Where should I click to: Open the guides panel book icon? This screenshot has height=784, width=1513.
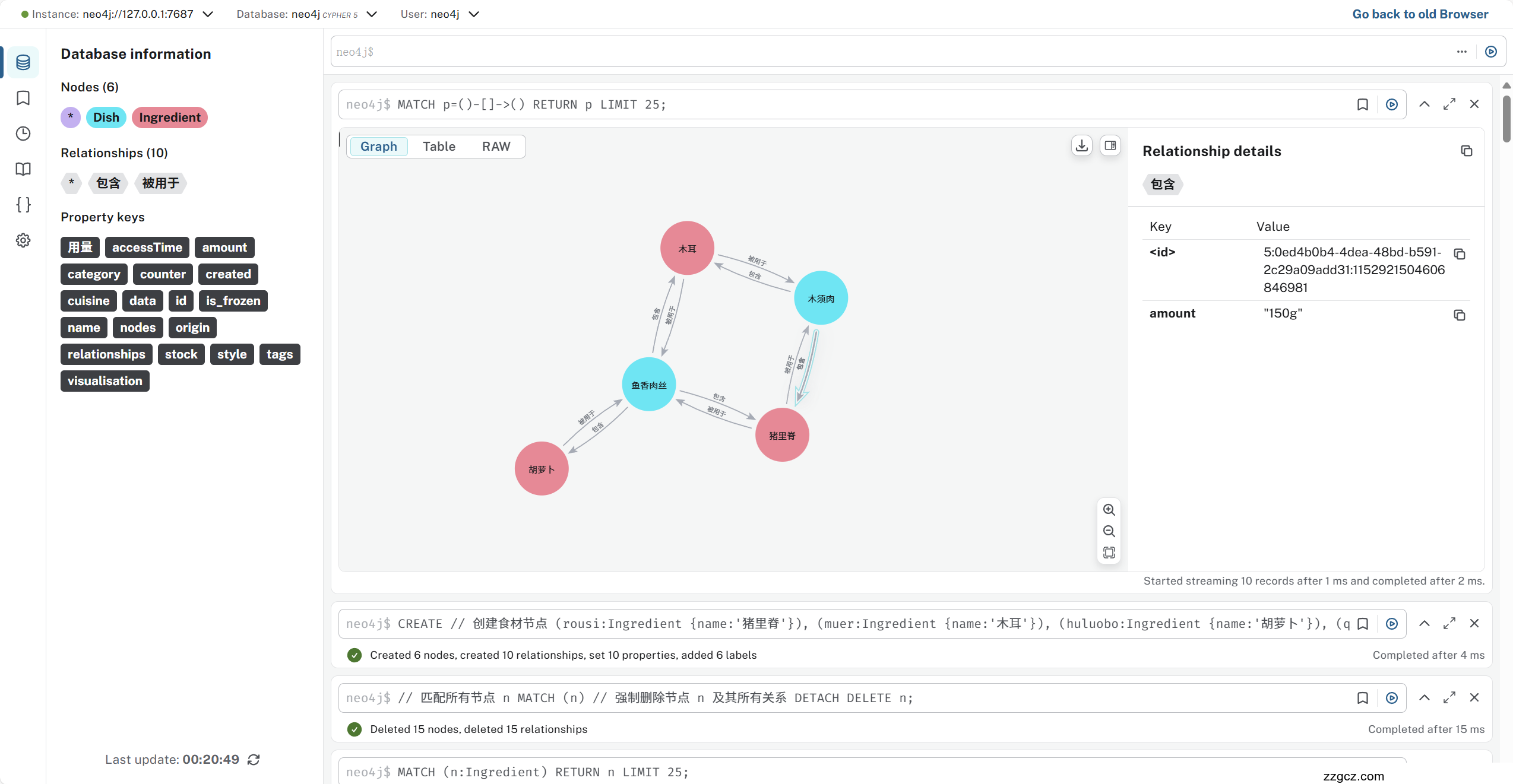pos(23,169)
